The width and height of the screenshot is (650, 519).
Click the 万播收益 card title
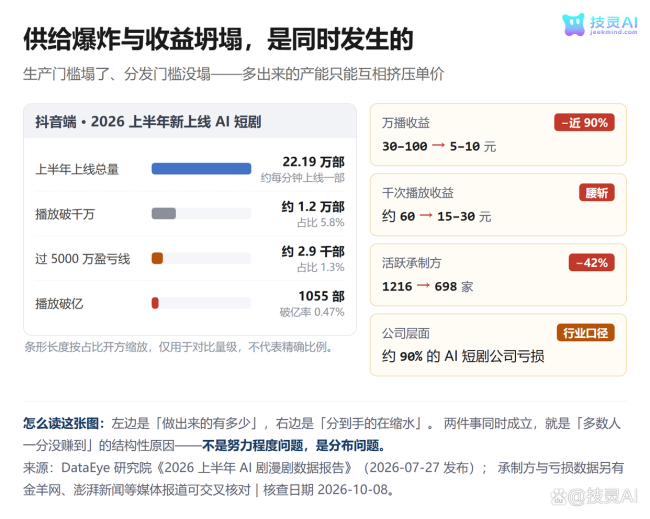coord(406,123)
